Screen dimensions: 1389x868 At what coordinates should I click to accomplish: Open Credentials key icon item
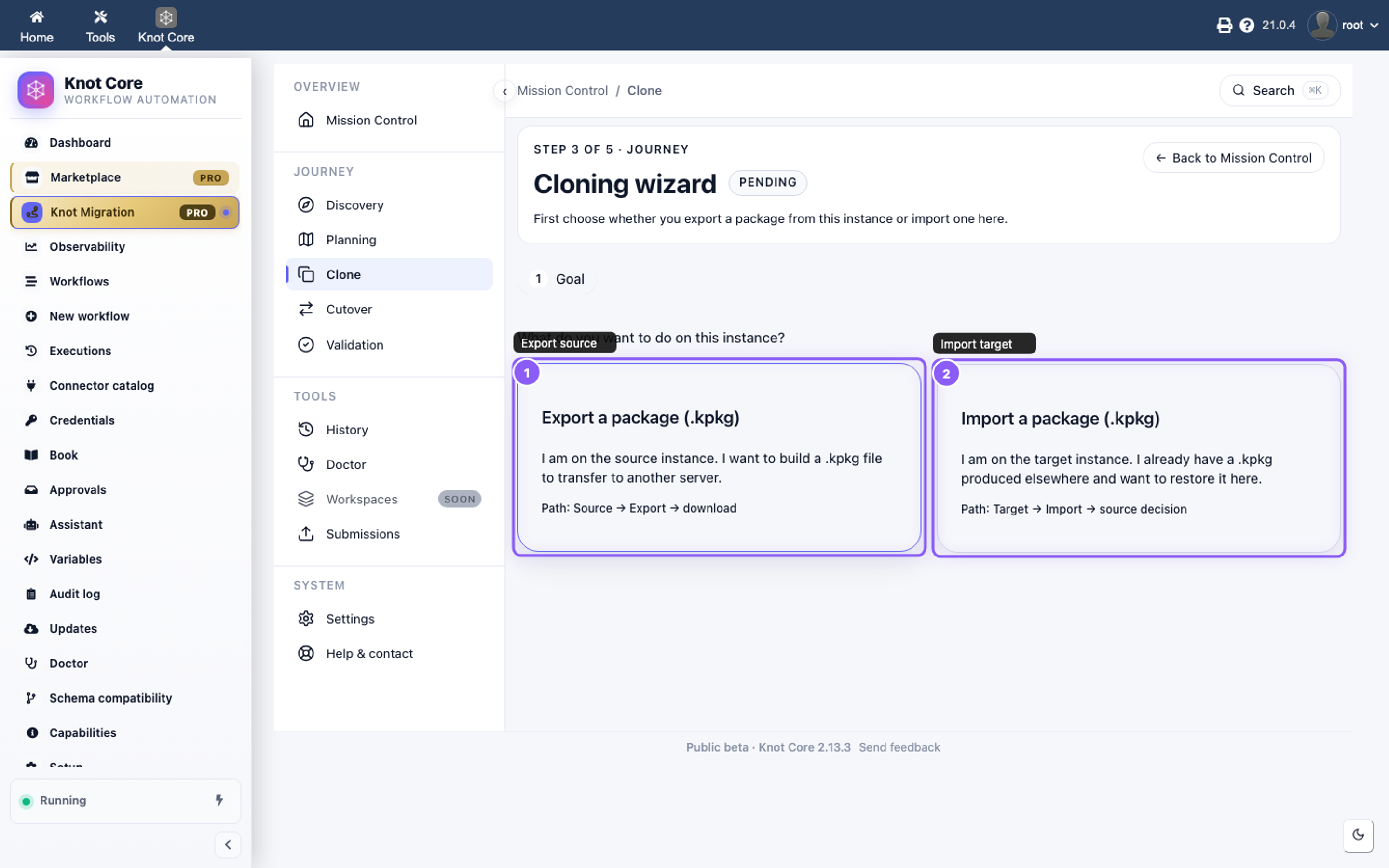pyautogui.click(x=125, y=420)
